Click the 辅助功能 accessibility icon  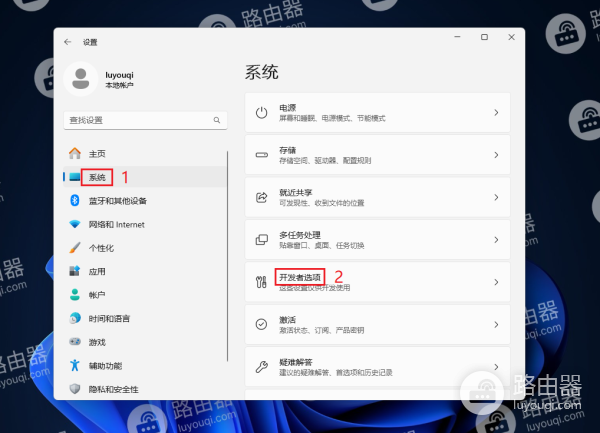(75, 365)
